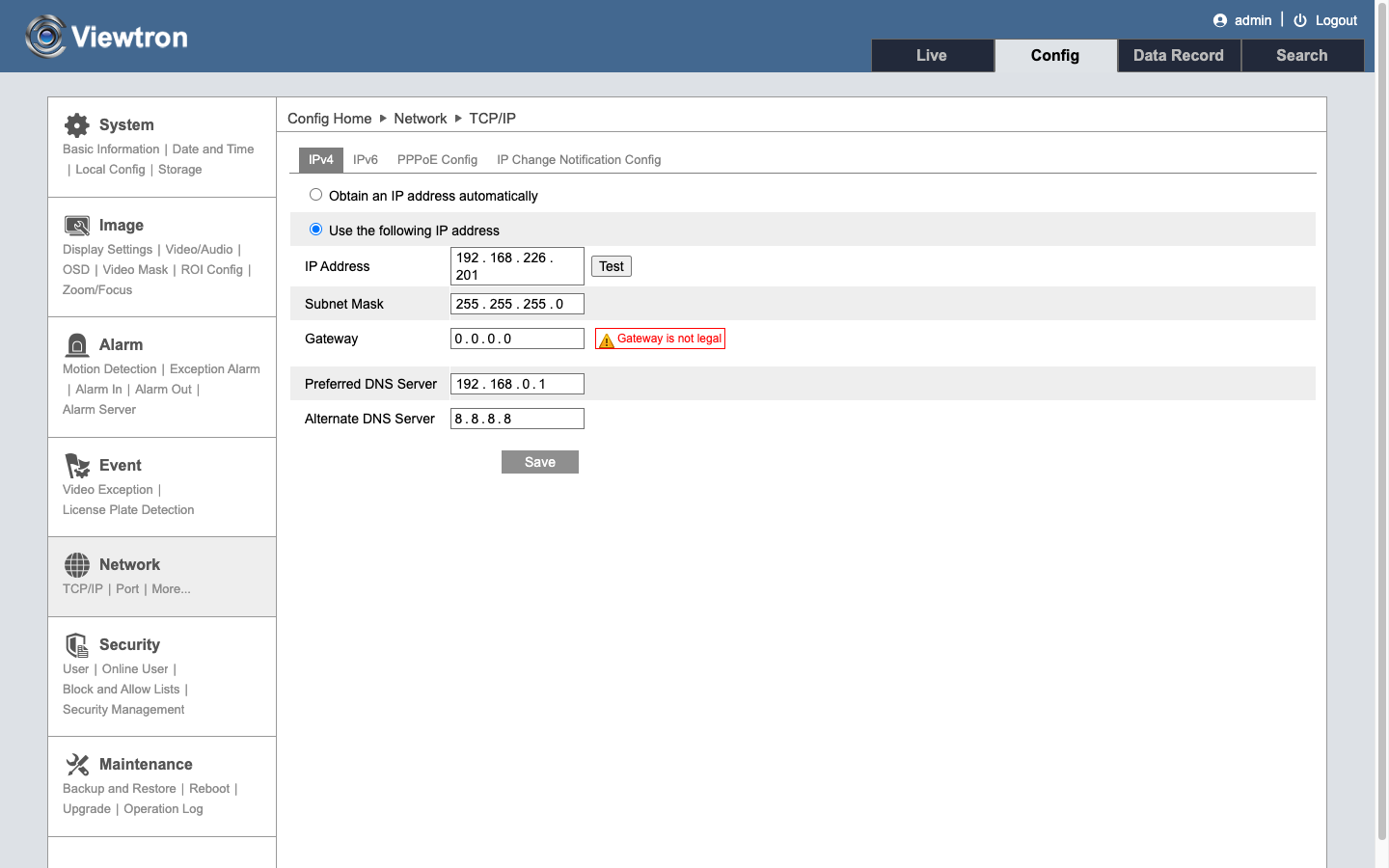1389x868 pixels.
Task: Open Date and Time settings
Action: click(x=213, y=149)
